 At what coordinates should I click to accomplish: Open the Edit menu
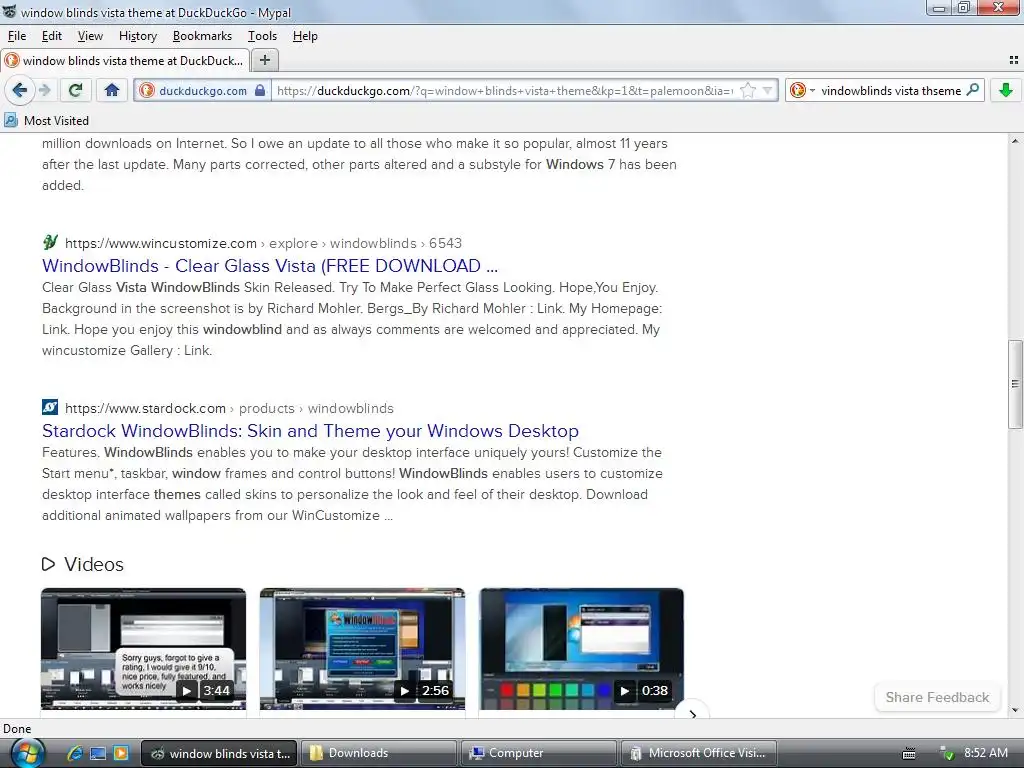(52, 36)
